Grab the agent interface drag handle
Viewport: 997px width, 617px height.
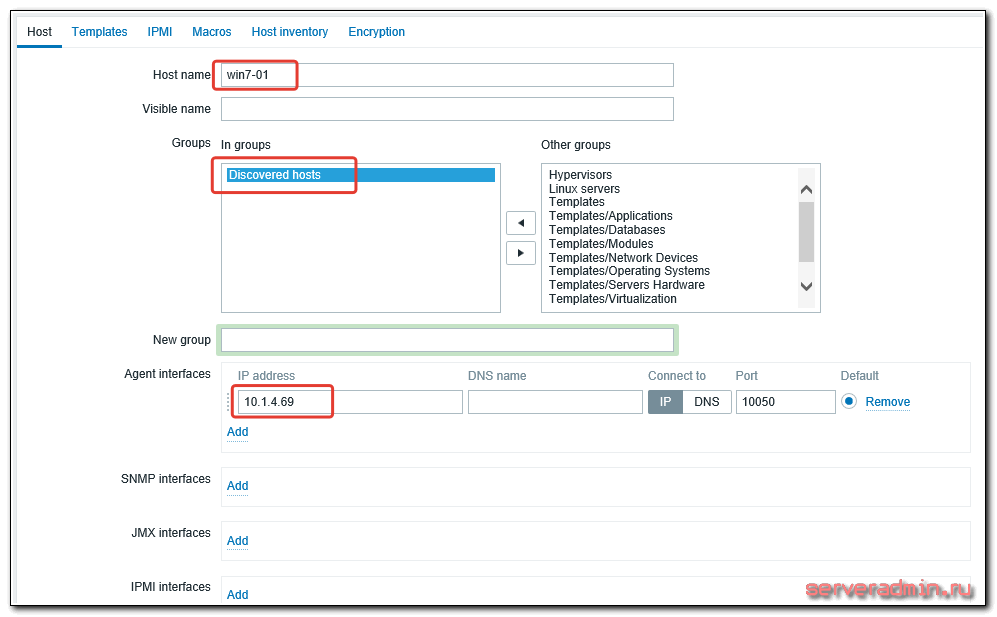pyautogui.click(x=228, y=402)
